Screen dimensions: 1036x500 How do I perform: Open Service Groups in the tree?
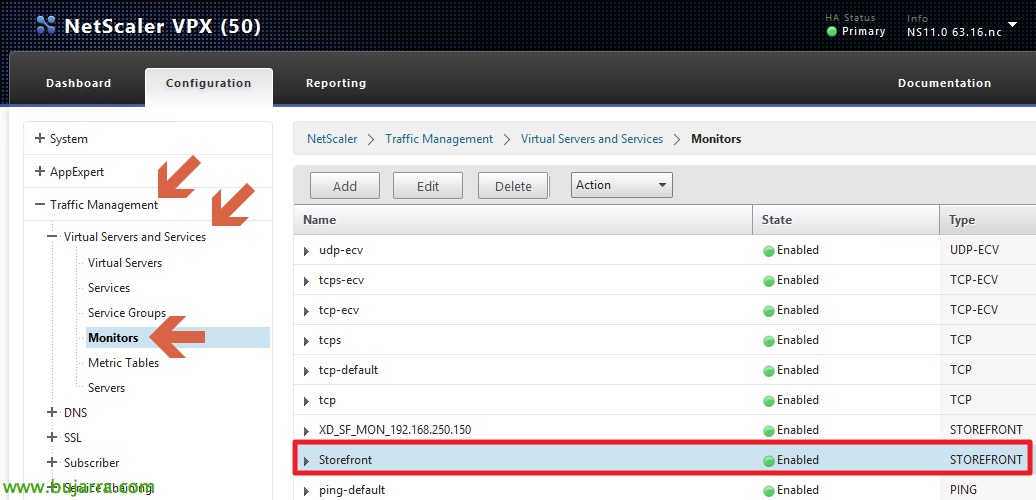pos(127,313)
